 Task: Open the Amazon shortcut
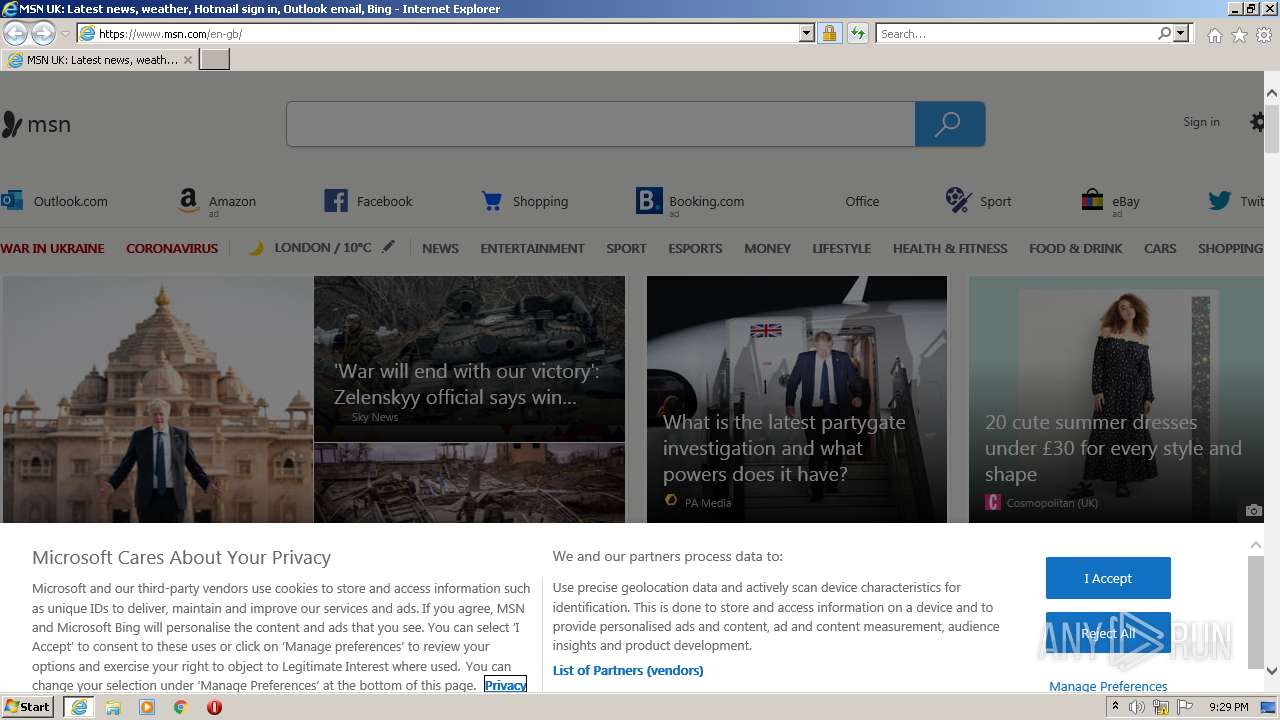tap(218, 201)
